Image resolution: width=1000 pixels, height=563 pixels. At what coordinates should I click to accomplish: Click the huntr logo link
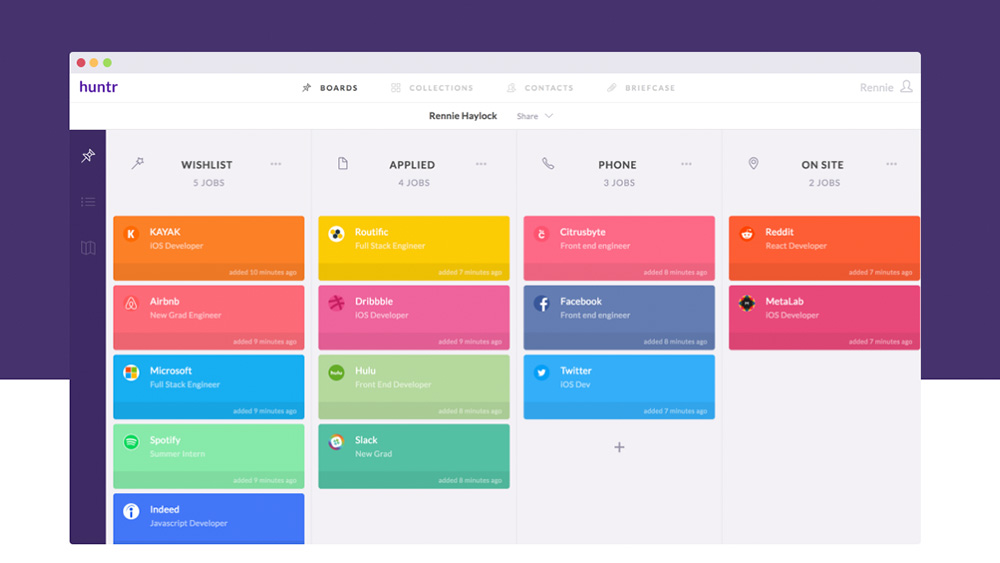coord(98,87)
